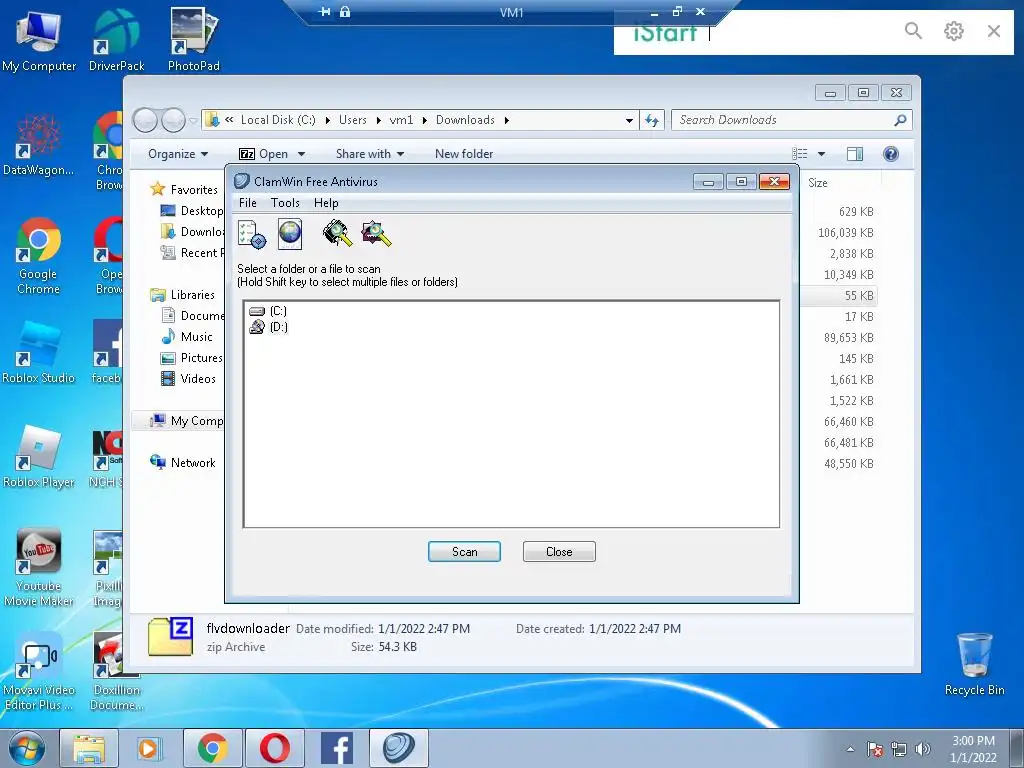
Task: Click Open with 7z in Explorer toolbar
Action: tap(264, 154)
